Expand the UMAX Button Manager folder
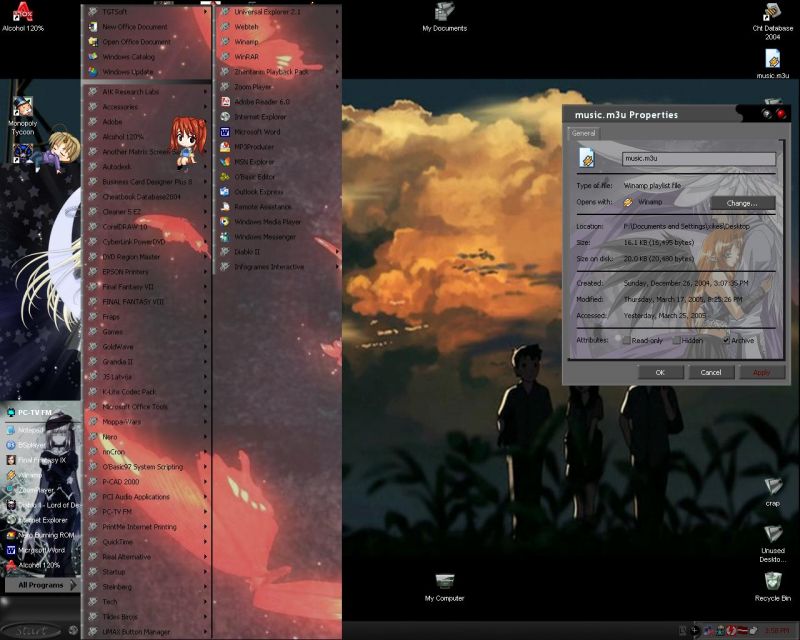 pos(147,632)
